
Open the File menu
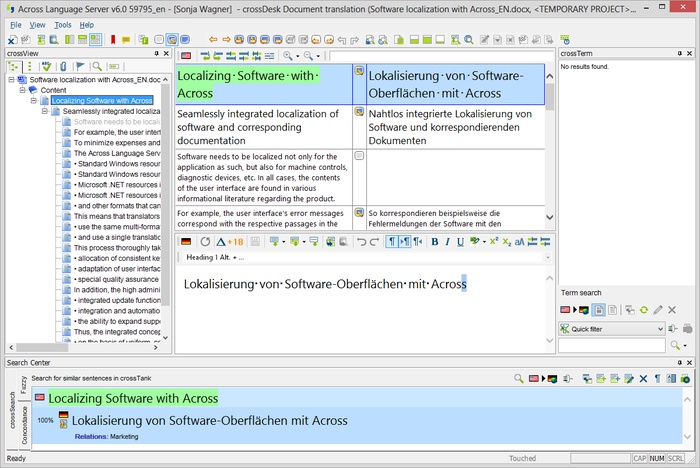point(16,25)
